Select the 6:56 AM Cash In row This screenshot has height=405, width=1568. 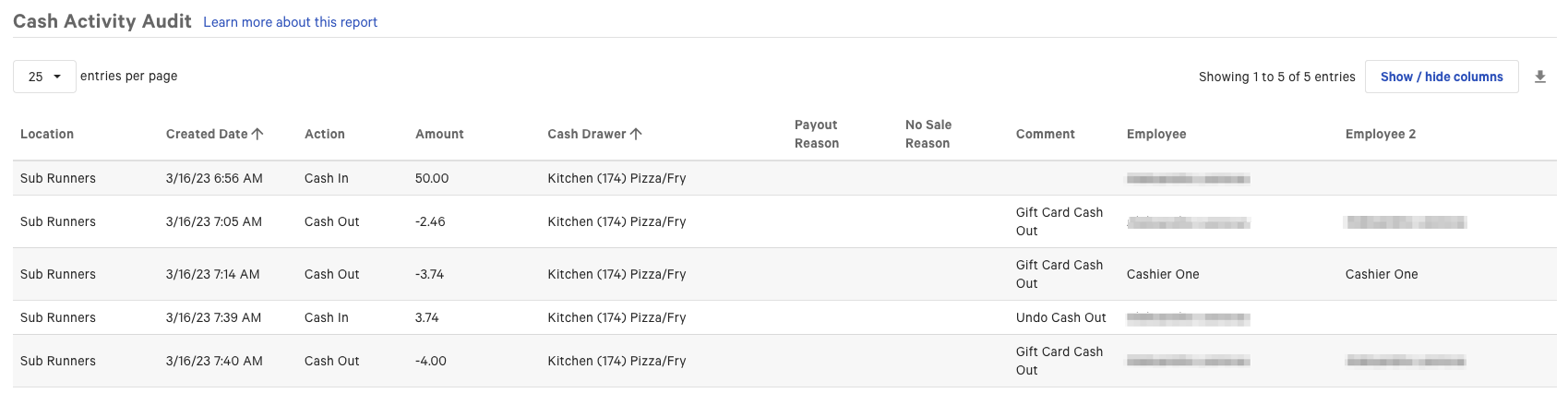point(214,179)
